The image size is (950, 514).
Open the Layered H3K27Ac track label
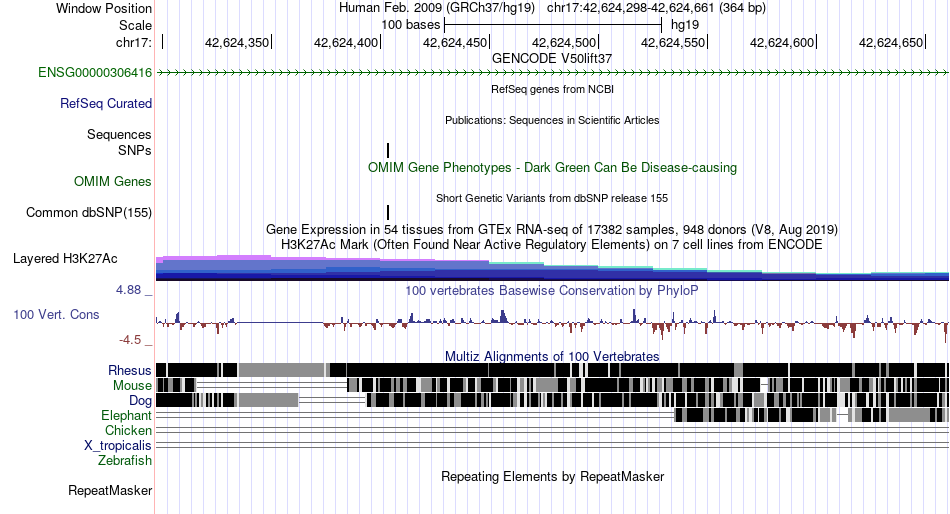click(x=65, y=259)
